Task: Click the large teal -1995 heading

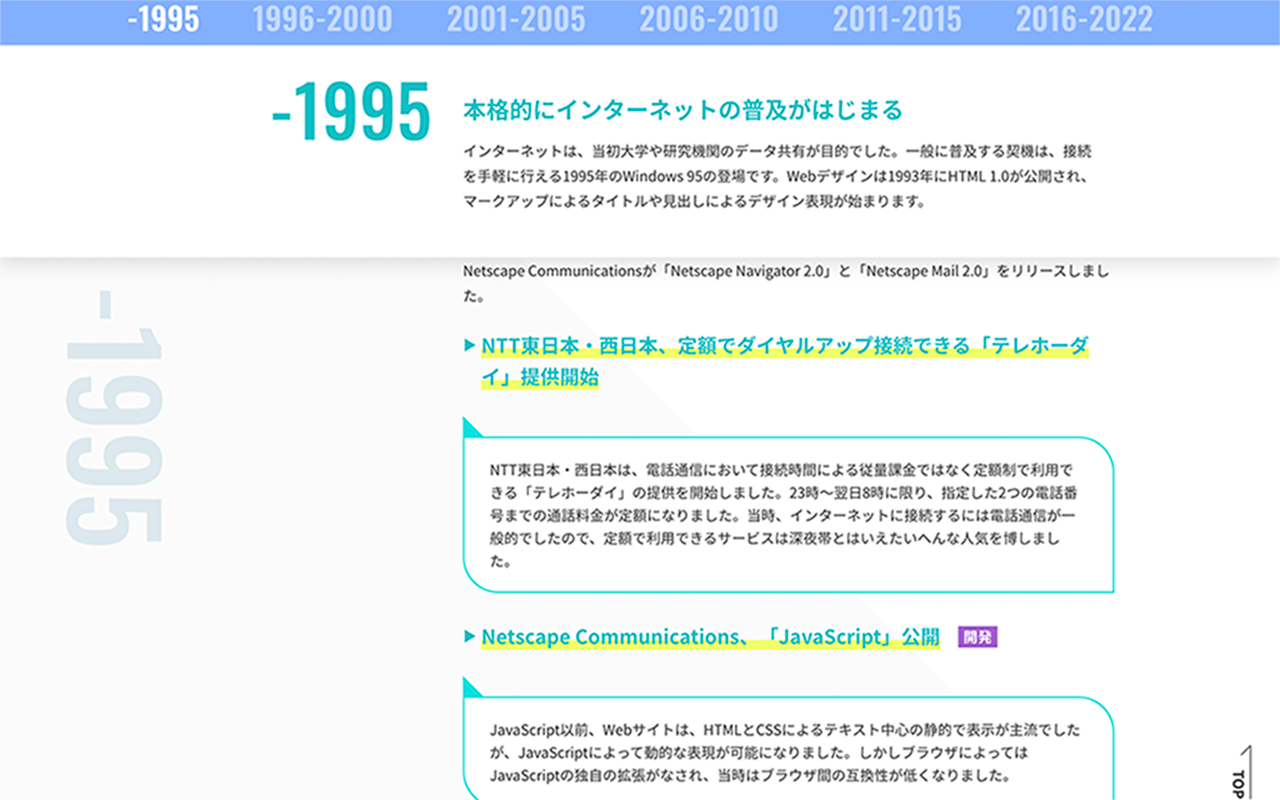Action: tap(351, 112)
